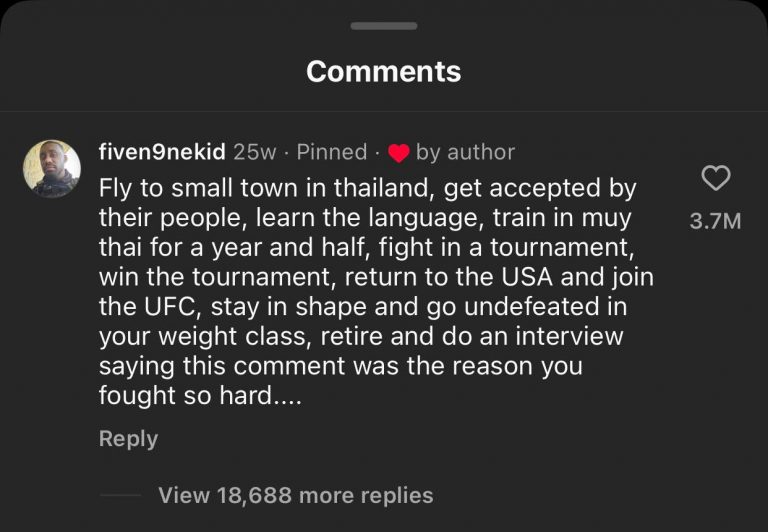Open fiven9nekid's profile picture
This screenshot has width=768, height=532.
52,169
